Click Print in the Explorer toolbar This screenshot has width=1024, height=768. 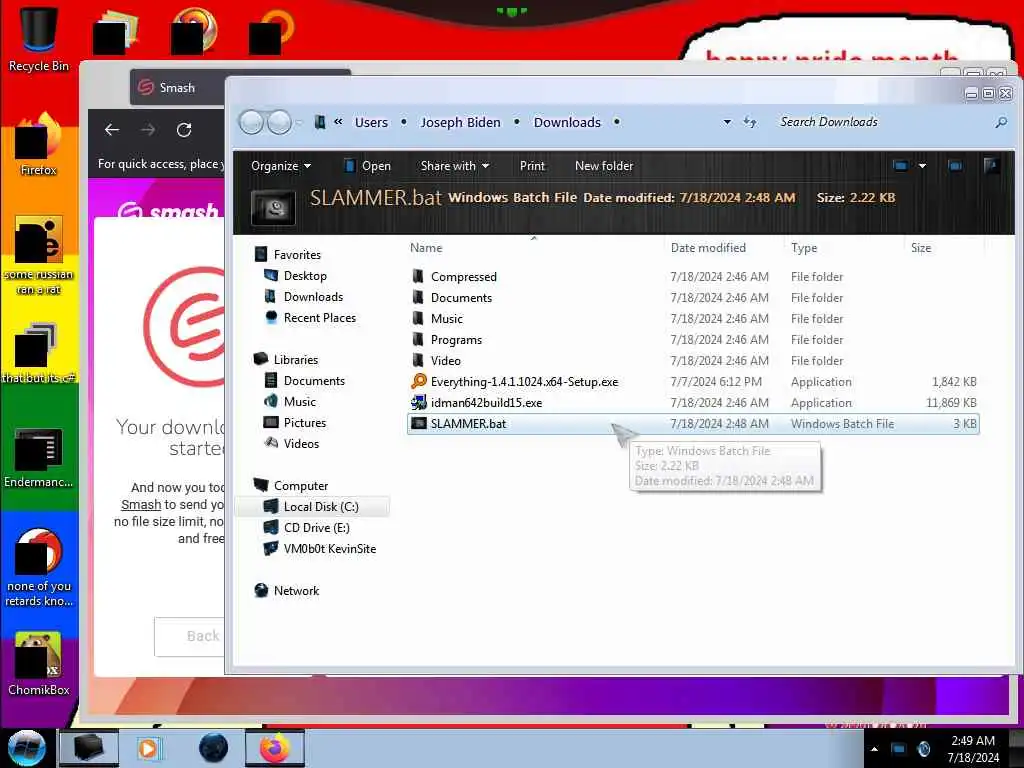click(532, 166)
